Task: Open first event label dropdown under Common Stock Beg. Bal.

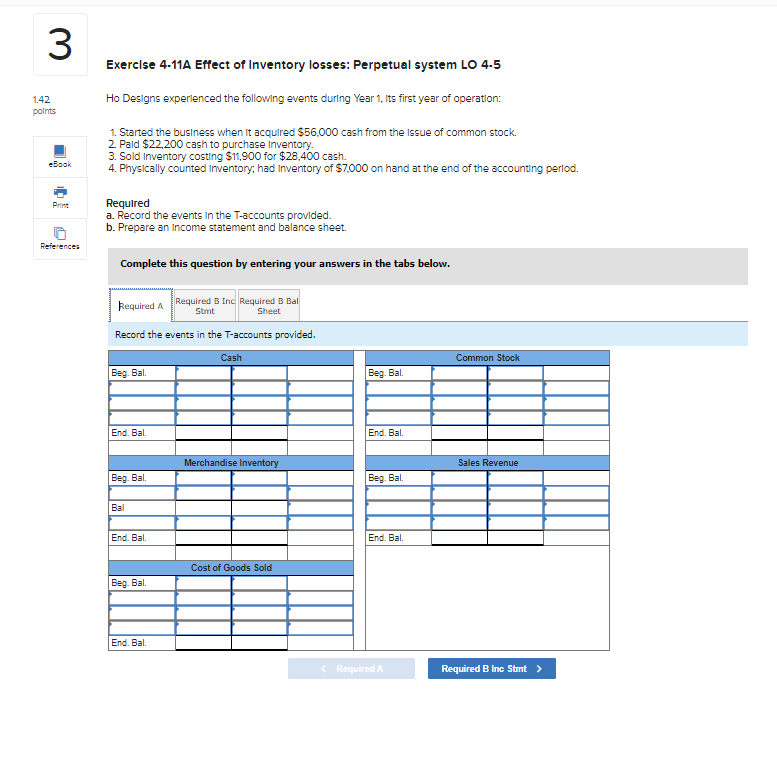Action: tap(398, 387)
